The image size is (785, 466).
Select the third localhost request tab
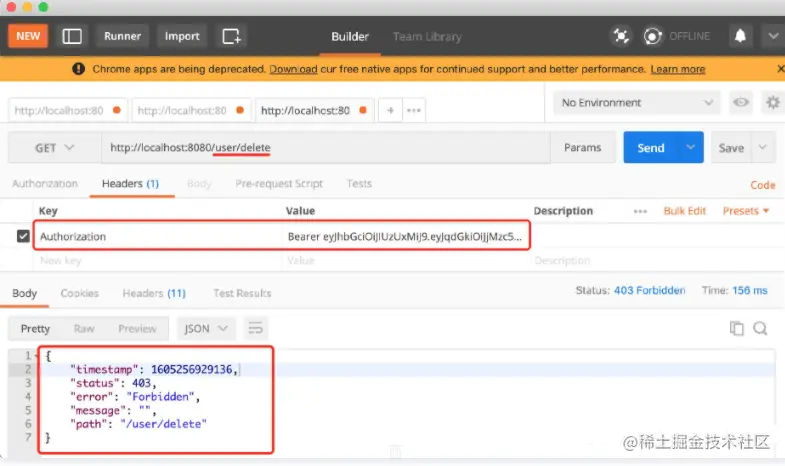pyautogui.click(x=314, y=110)
